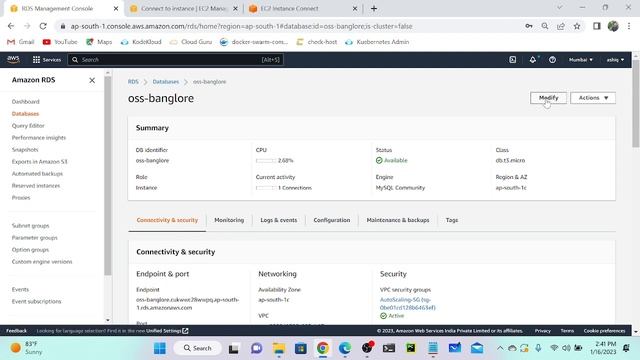Screen dimensions: 640x360
Task: Open the Mumbai region dropdown
Action: click(581, 60)
